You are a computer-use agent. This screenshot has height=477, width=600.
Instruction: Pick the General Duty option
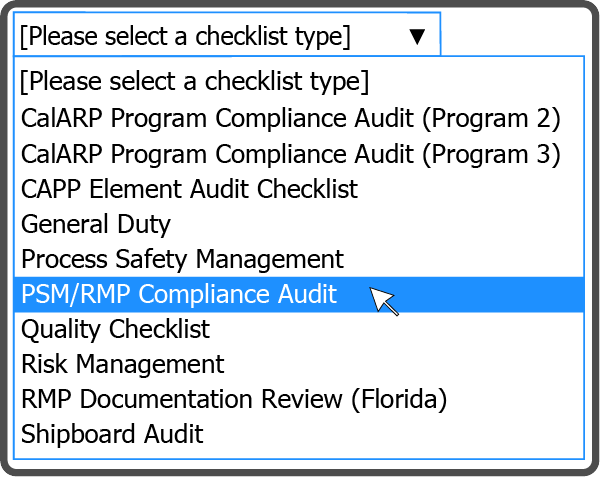(96, 224)
